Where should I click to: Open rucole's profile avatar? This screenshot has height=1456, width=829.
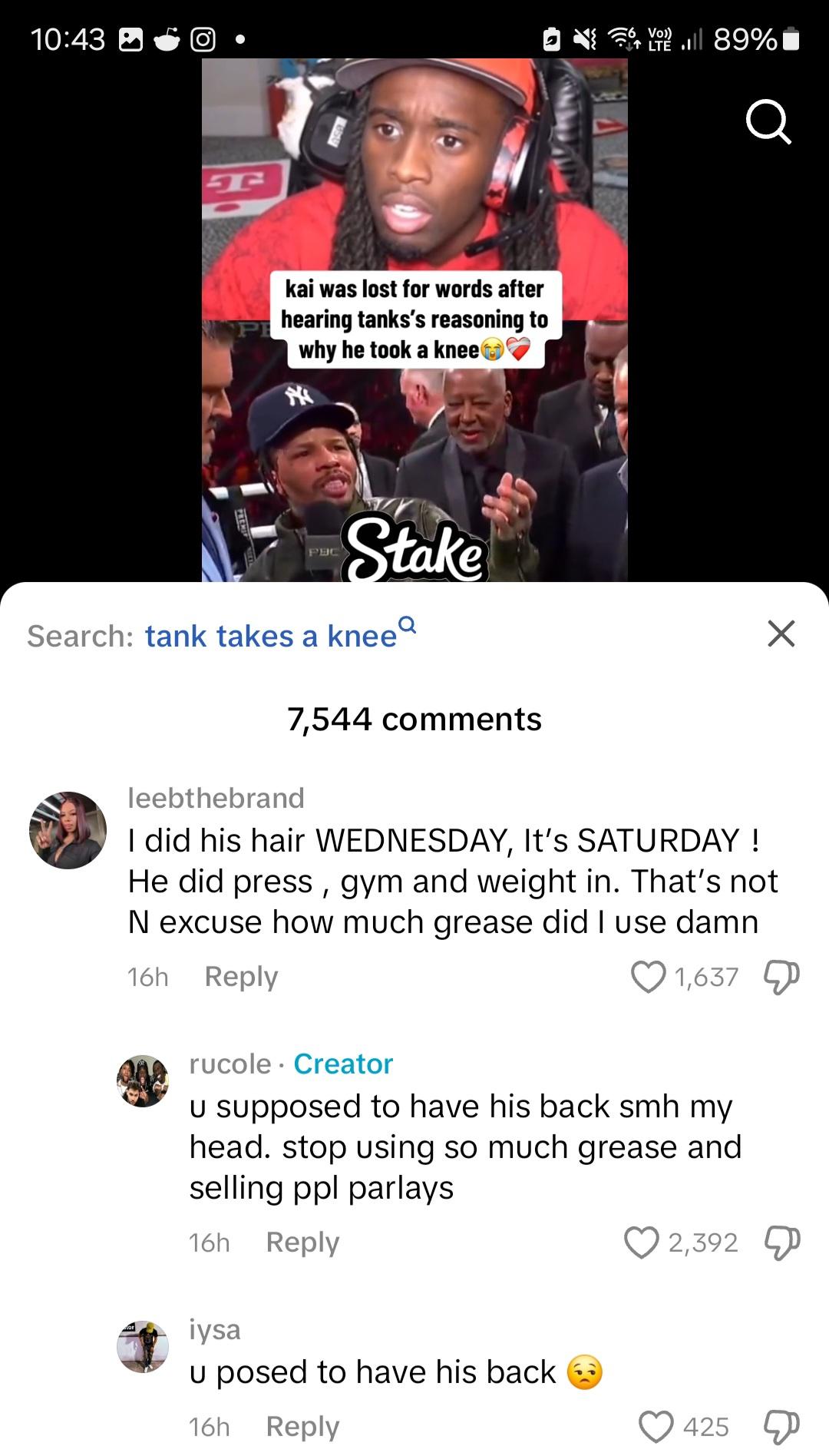(143, 1081)
